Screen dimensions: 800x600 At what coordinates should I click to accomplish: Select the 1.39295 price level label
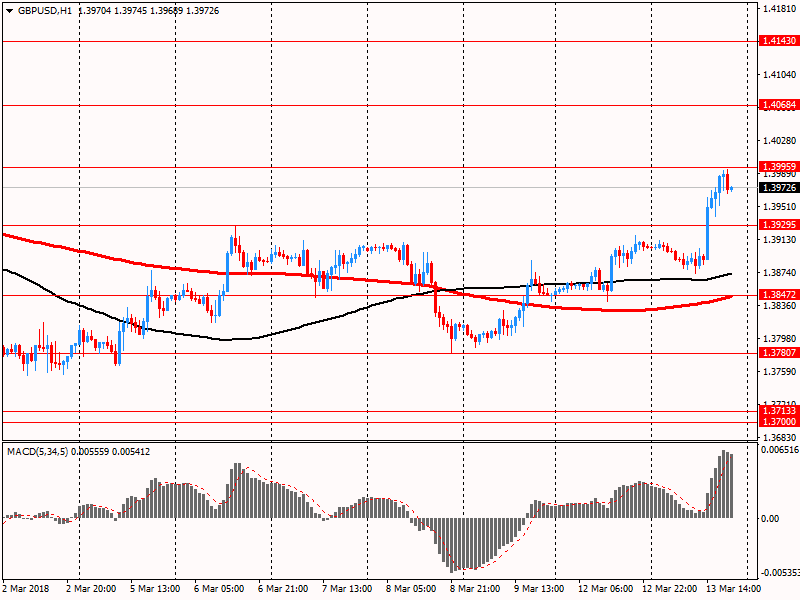(x=778, y=225)
